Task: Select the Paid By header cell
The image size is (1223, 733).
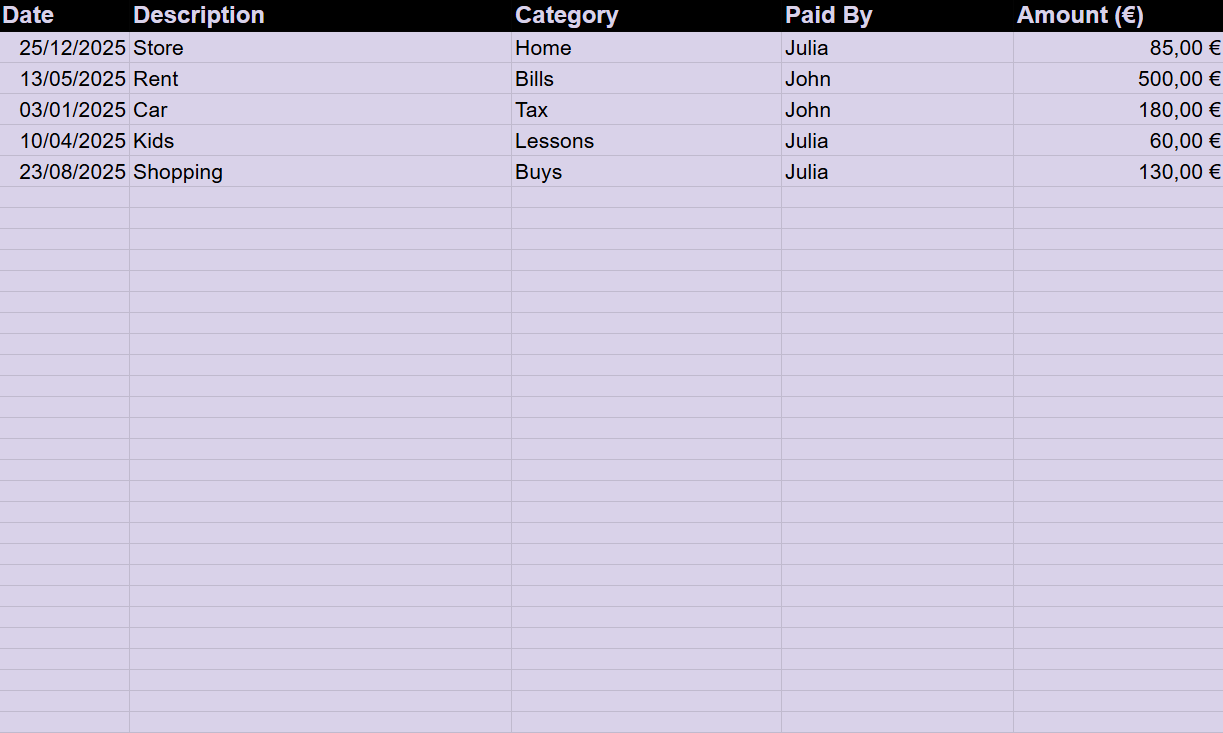Action: pyautogui.click(x=828, y=15)
